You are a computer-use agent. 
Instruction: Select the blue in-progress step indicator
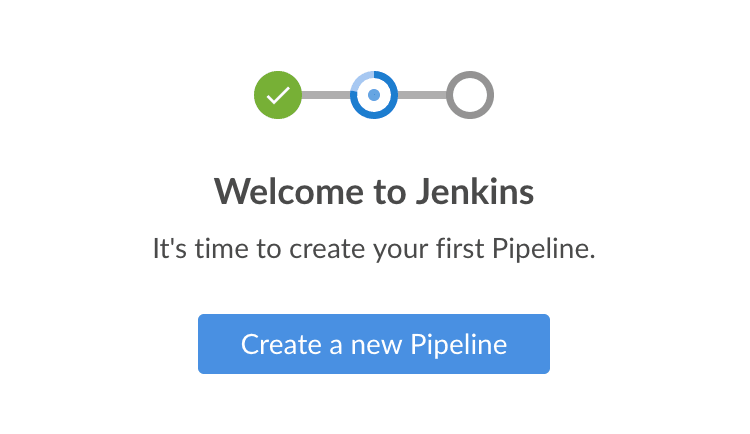pyautogui.click(x=374, y=95)
